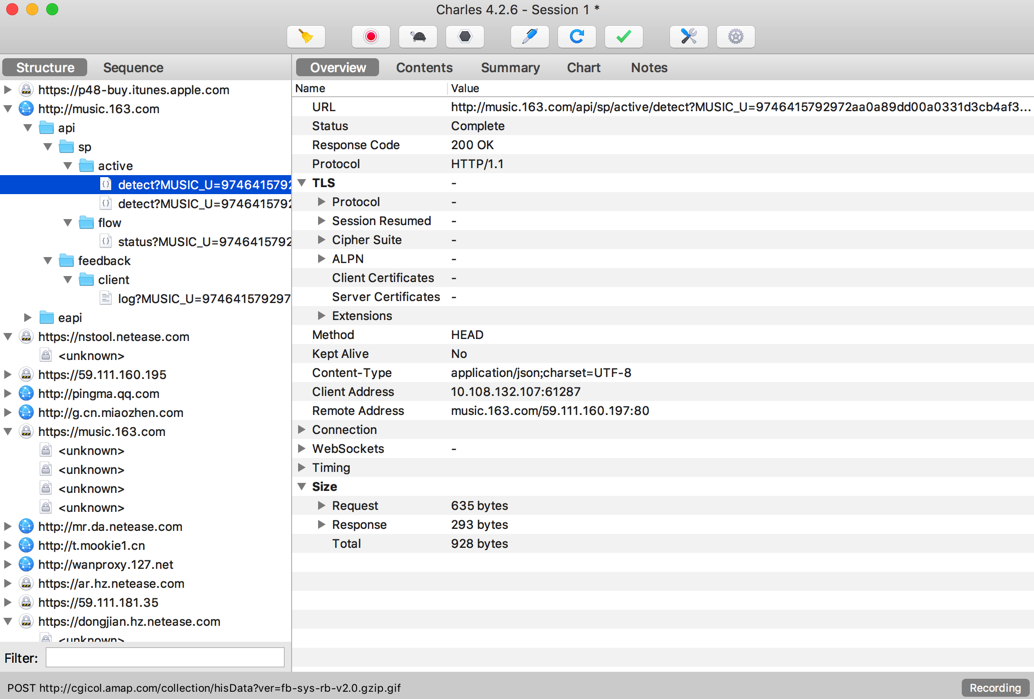Toggle recording with the red record button
This screenshot has width=1034, height=699.
coord(371,37)
